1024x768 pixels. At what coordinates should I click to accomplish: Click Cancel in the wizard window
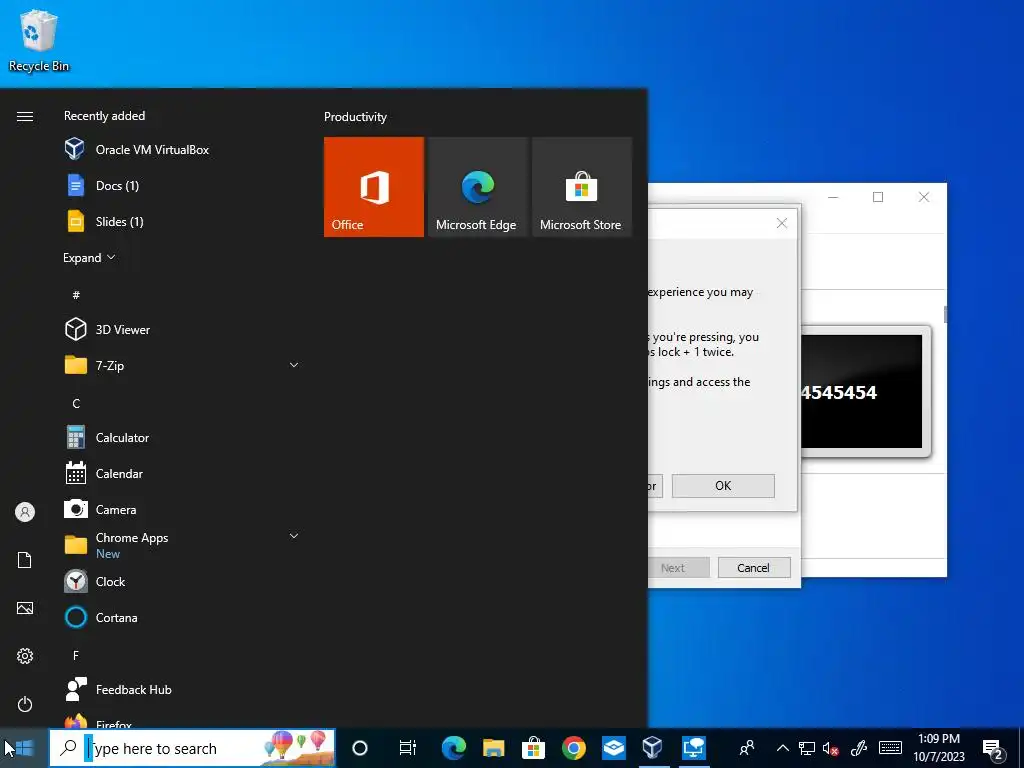754,568
